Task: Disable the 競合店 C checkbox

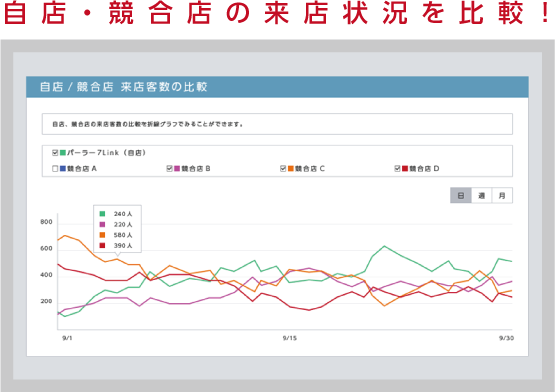Action: pyautogui.click(x=283, y=169)
